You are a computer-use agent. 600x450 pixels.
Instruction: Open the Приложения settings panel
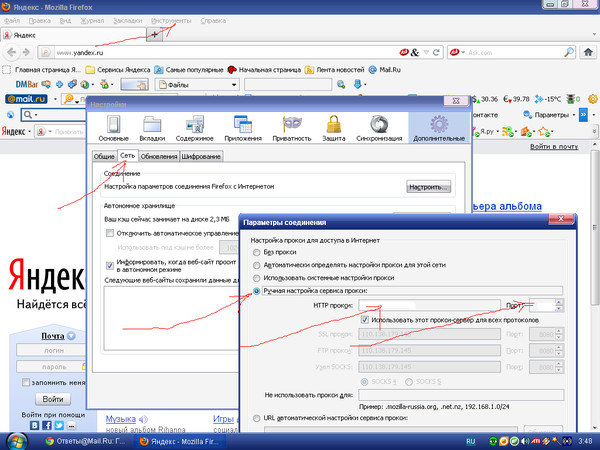243,129
